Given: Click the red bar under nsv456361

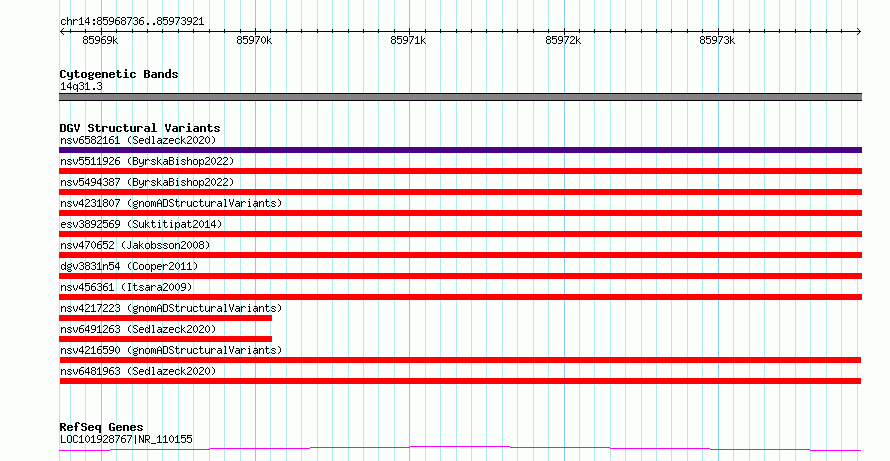Looking at the screenshot, I should coord(460,297).
